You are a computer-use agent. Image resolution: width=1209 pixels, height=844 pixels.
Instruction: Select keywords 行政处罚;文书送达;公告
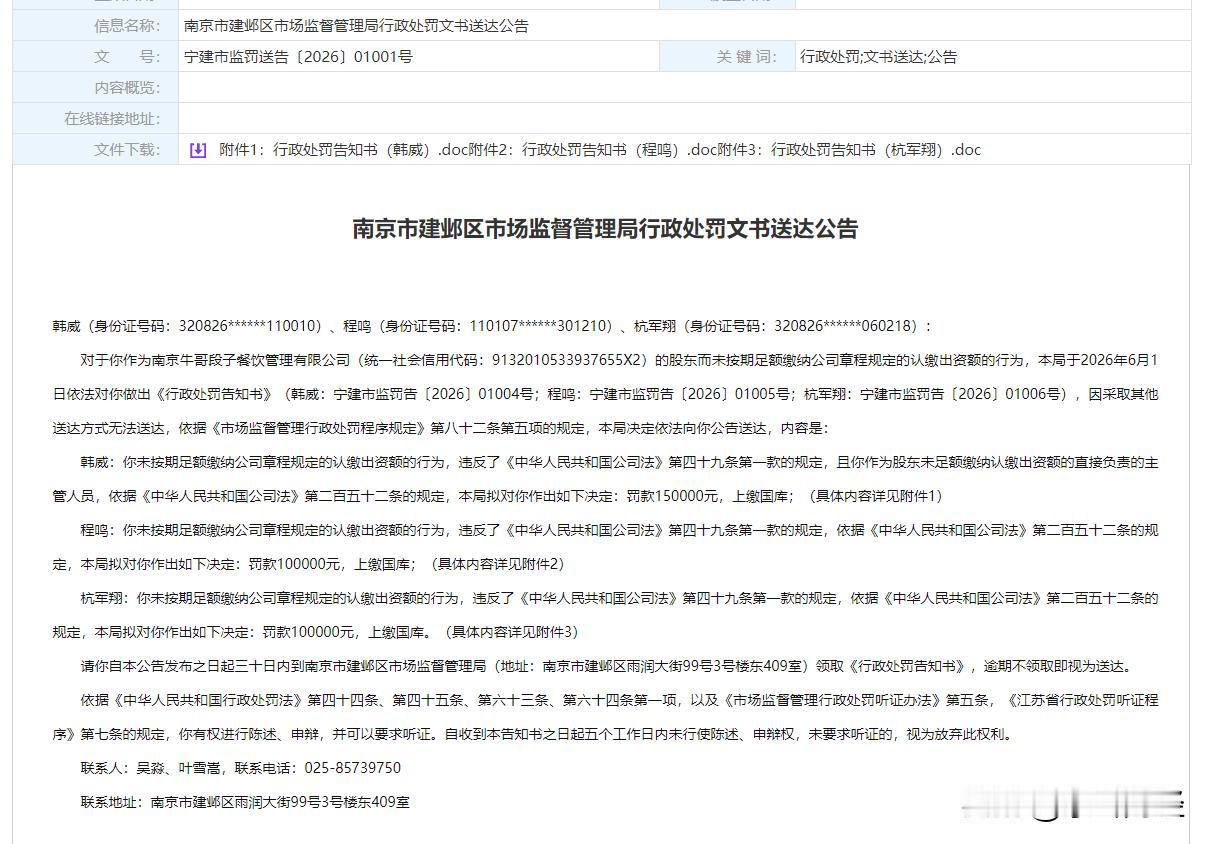878,57
